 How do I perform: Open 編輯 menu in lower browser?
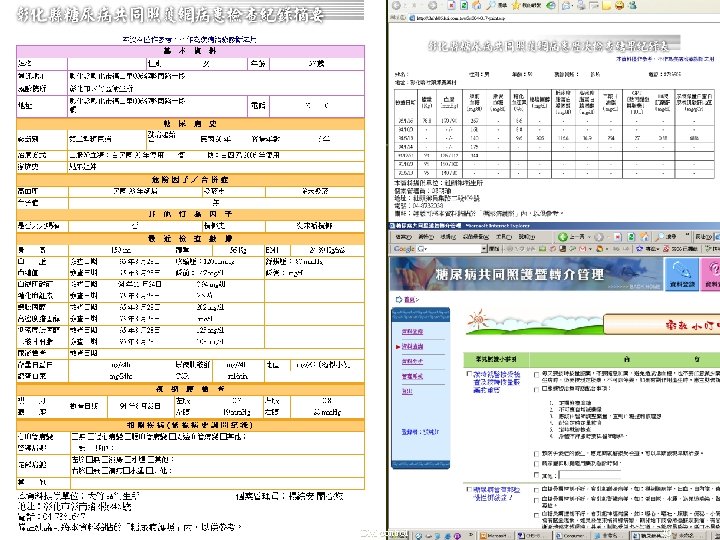coord(426,237)
